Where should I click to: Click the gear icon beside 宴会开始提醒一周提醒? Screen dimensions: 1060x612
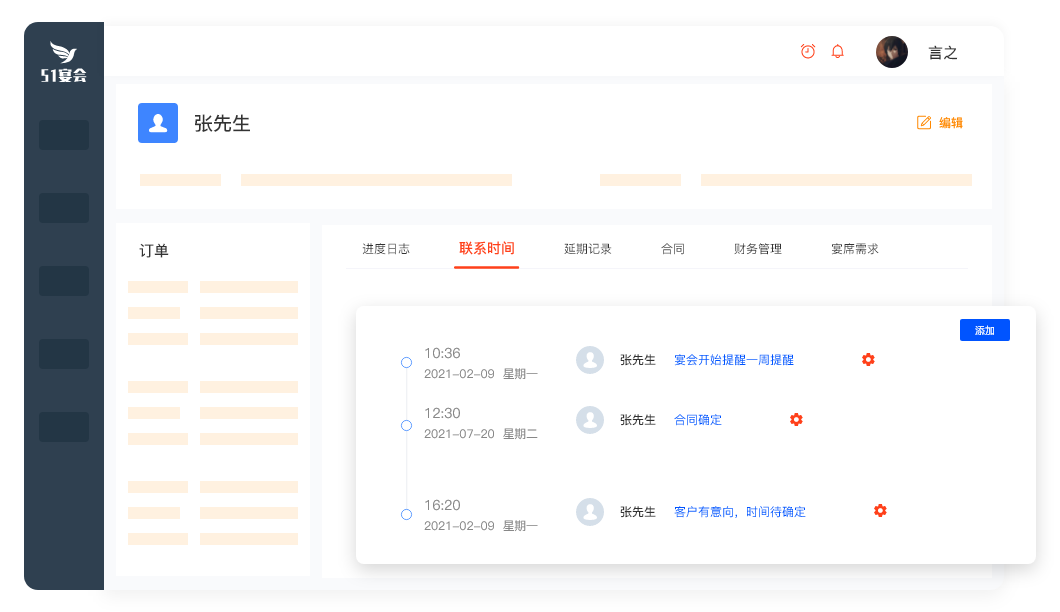click(x=868, y=359)
